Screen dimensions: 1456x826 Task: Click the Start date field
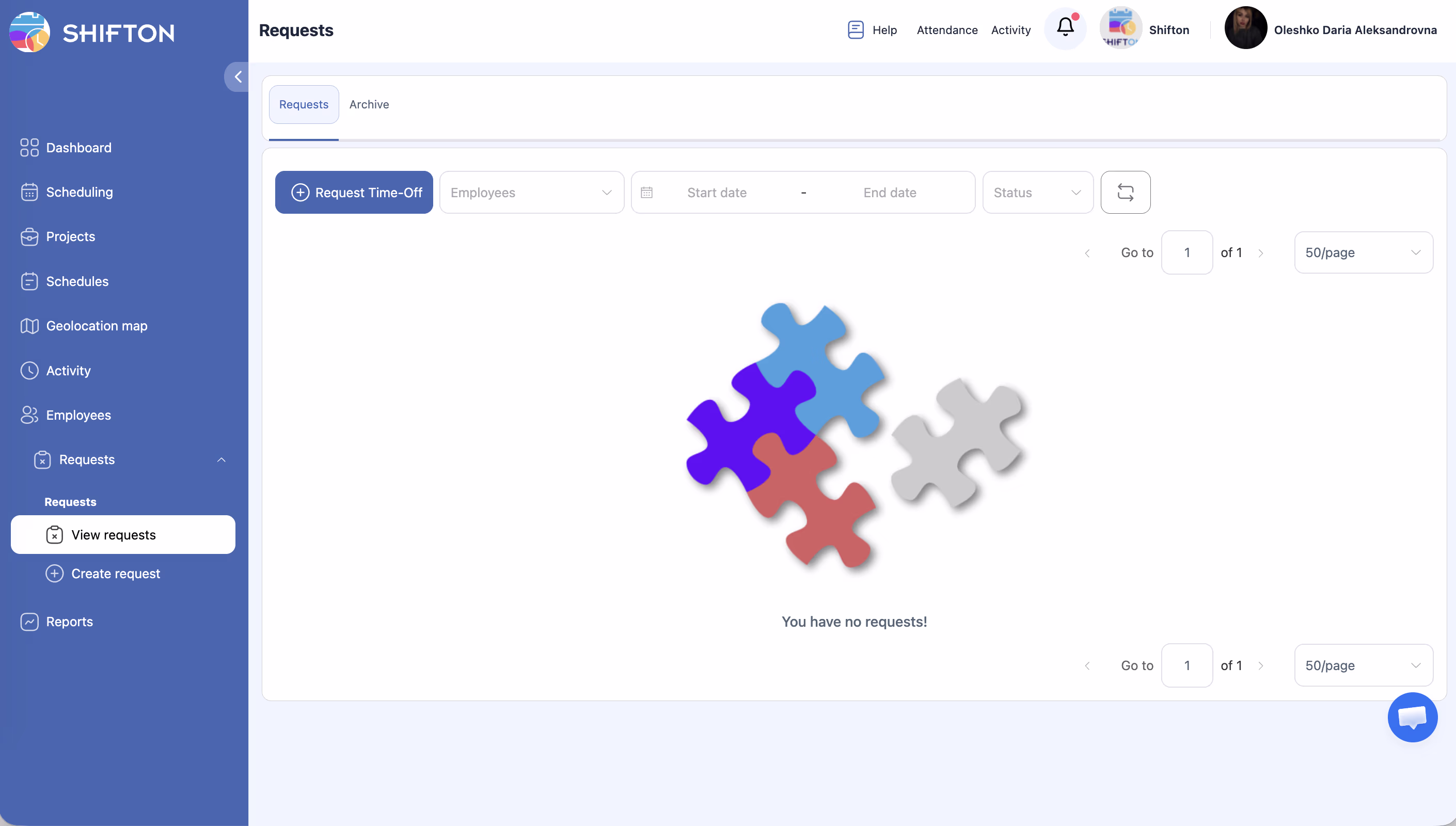[x=716, y=193]
